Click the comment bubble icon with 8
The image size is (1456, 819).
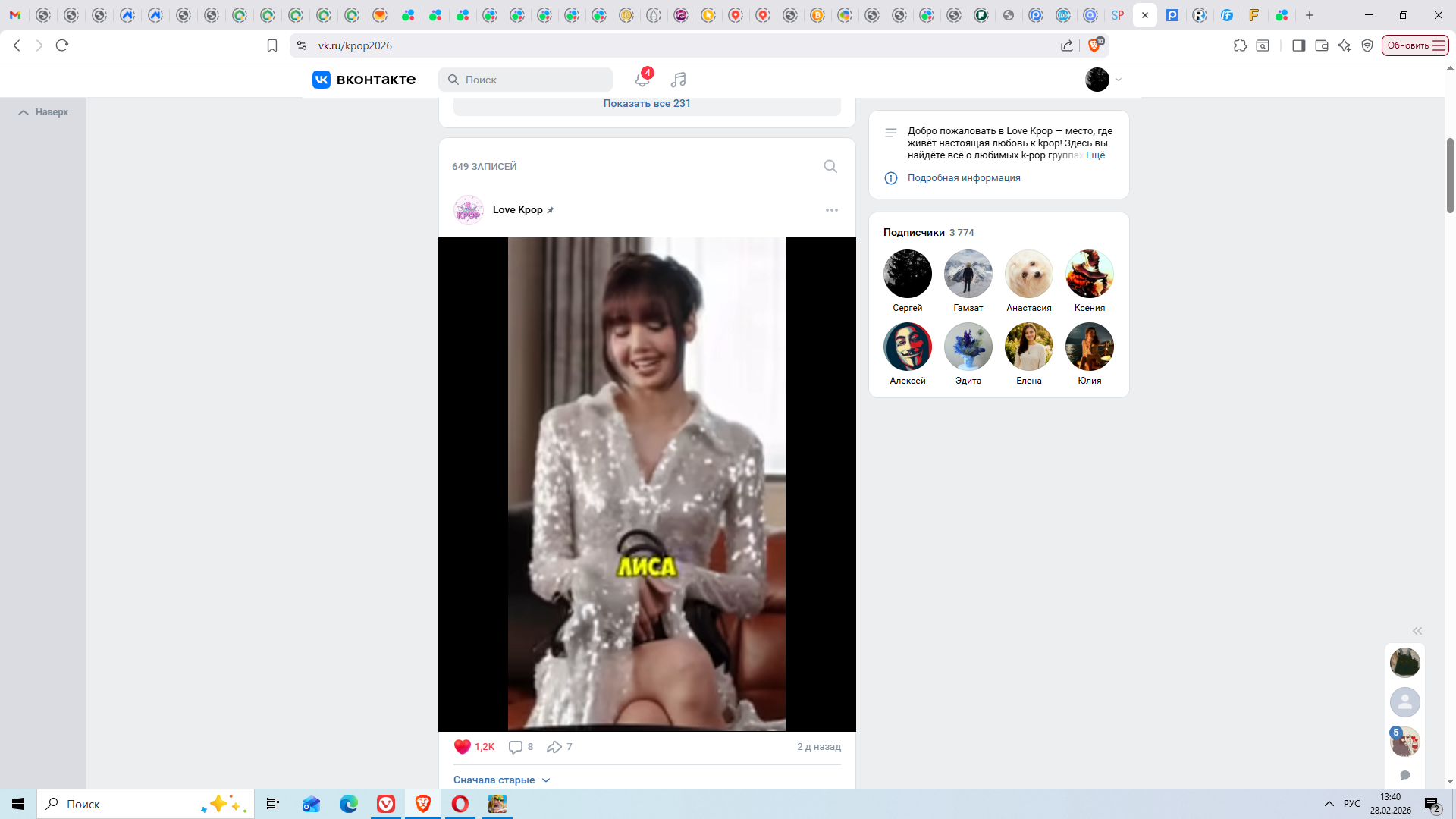(516, 747)
